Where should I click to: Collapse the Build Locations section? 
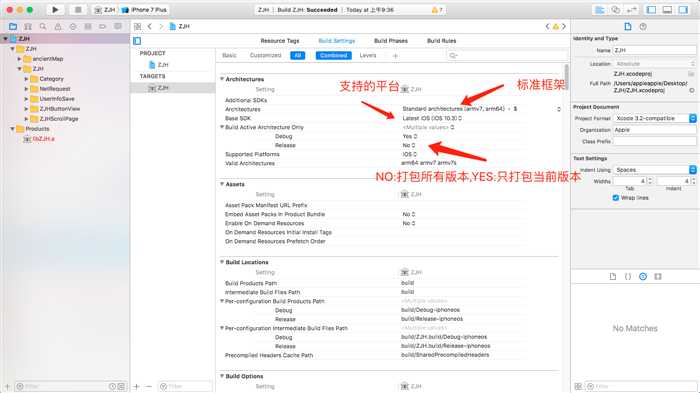point(222,262)
